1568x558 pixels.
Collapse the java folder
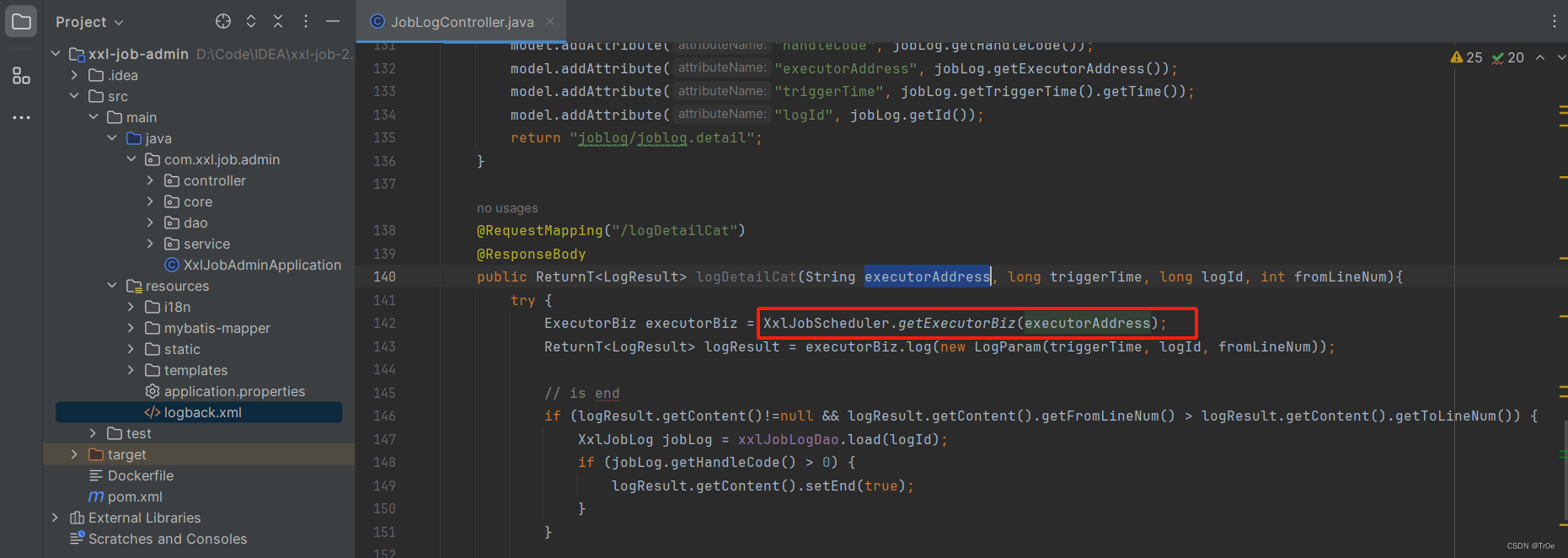coord(112,138)
